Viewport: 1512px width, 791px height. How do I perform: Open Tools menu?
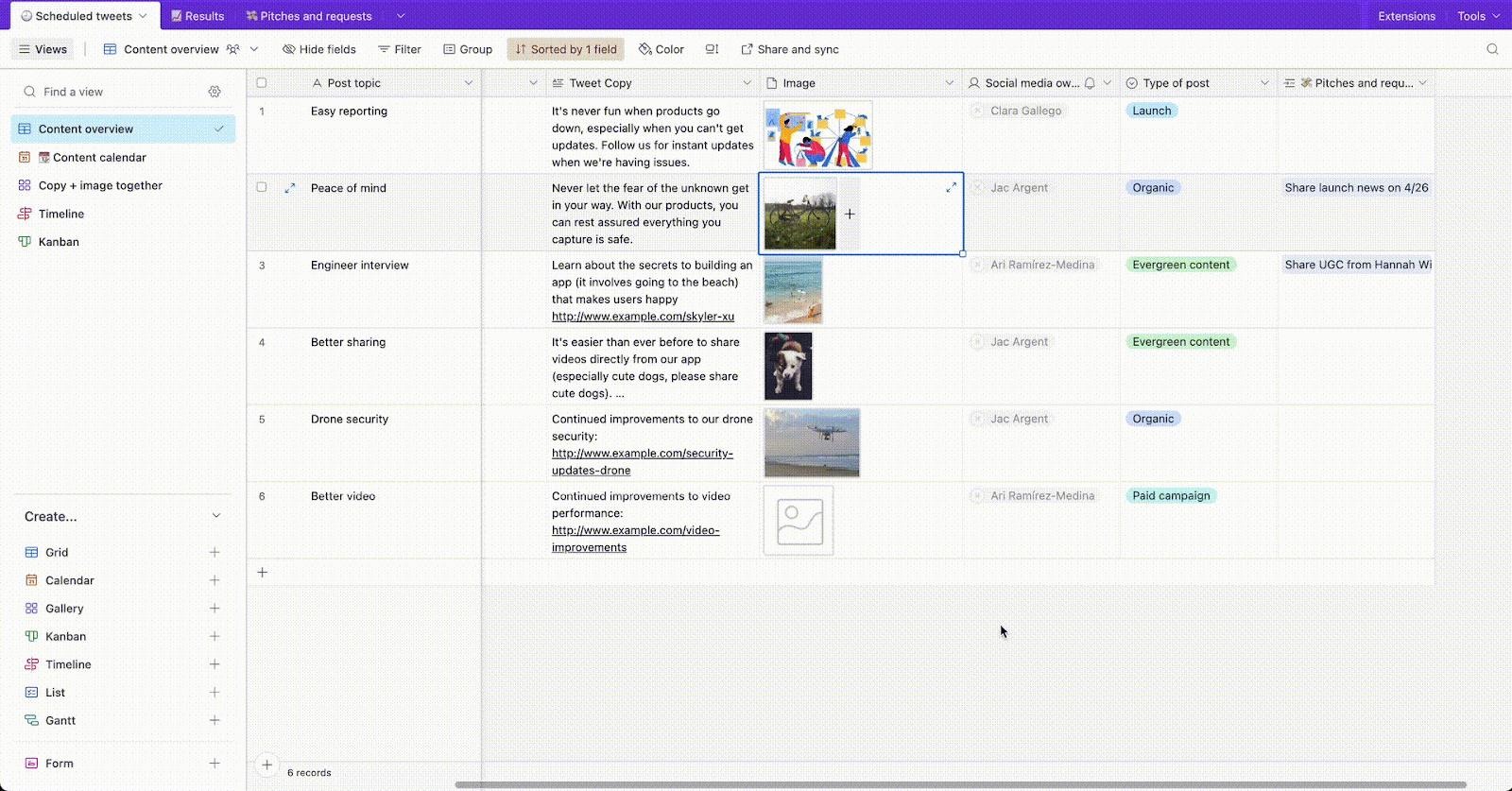tap(1478, 16)
